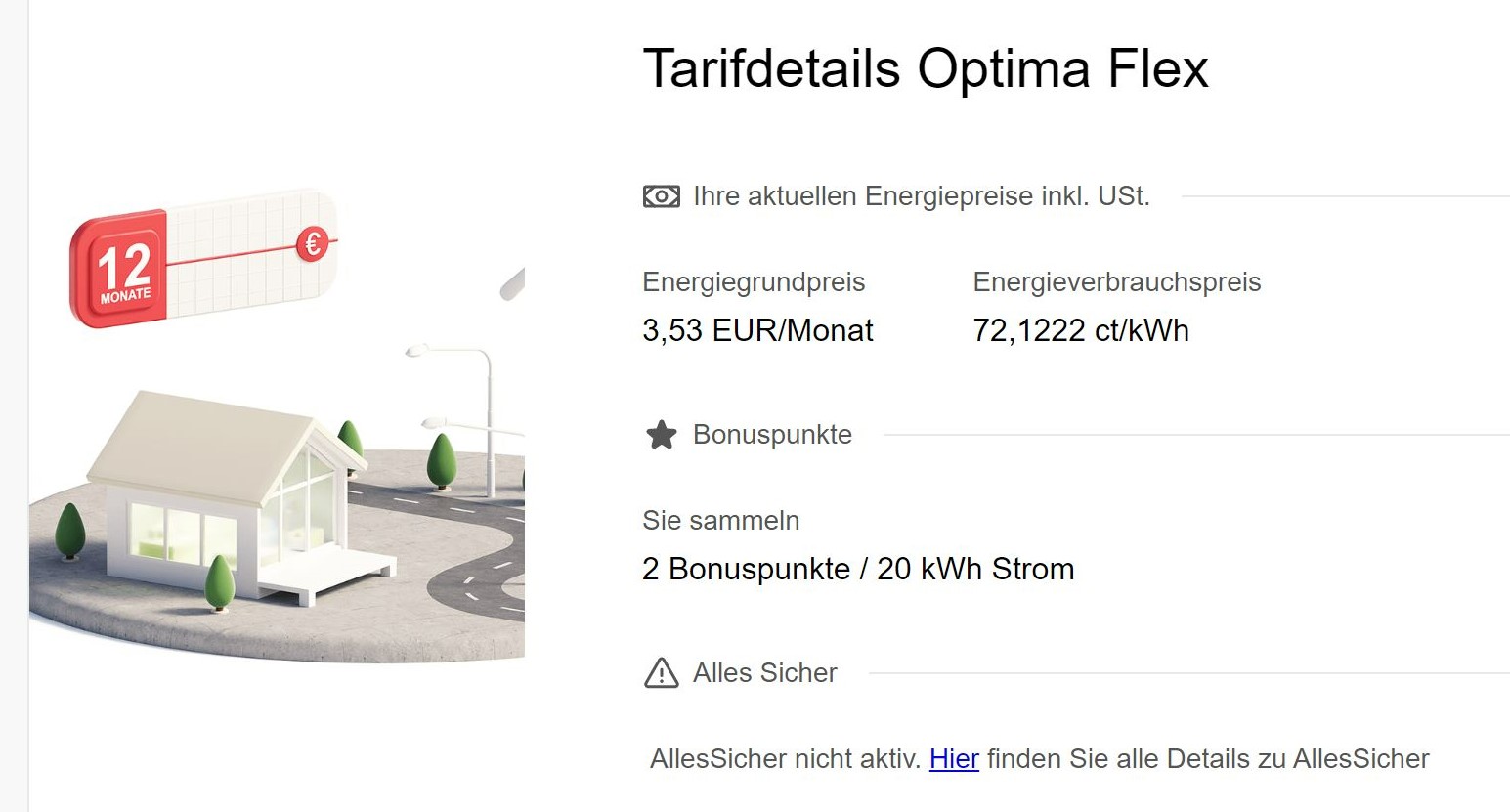Click the 2 Bonuspunkte / 20 kWh Strom text
Image resolution: width=1510 pixels, height=812 pixels.
pyautogui.click(x=858, y=569)
